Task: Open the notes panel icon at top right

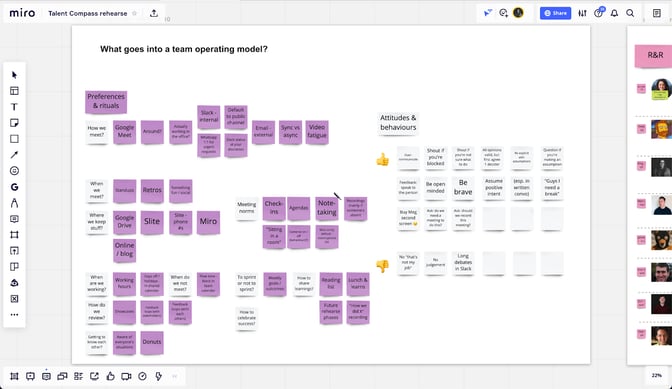Action: pyautogui.click(x=657, y=13)
